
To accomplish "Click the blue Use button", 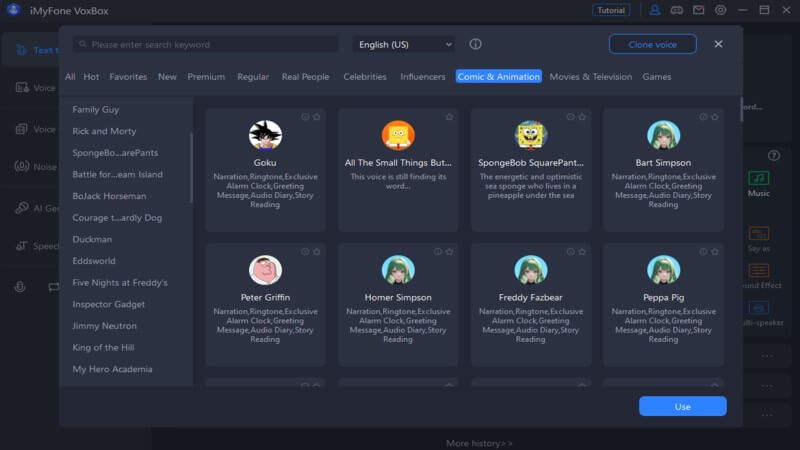I will [x=682, y=406].
